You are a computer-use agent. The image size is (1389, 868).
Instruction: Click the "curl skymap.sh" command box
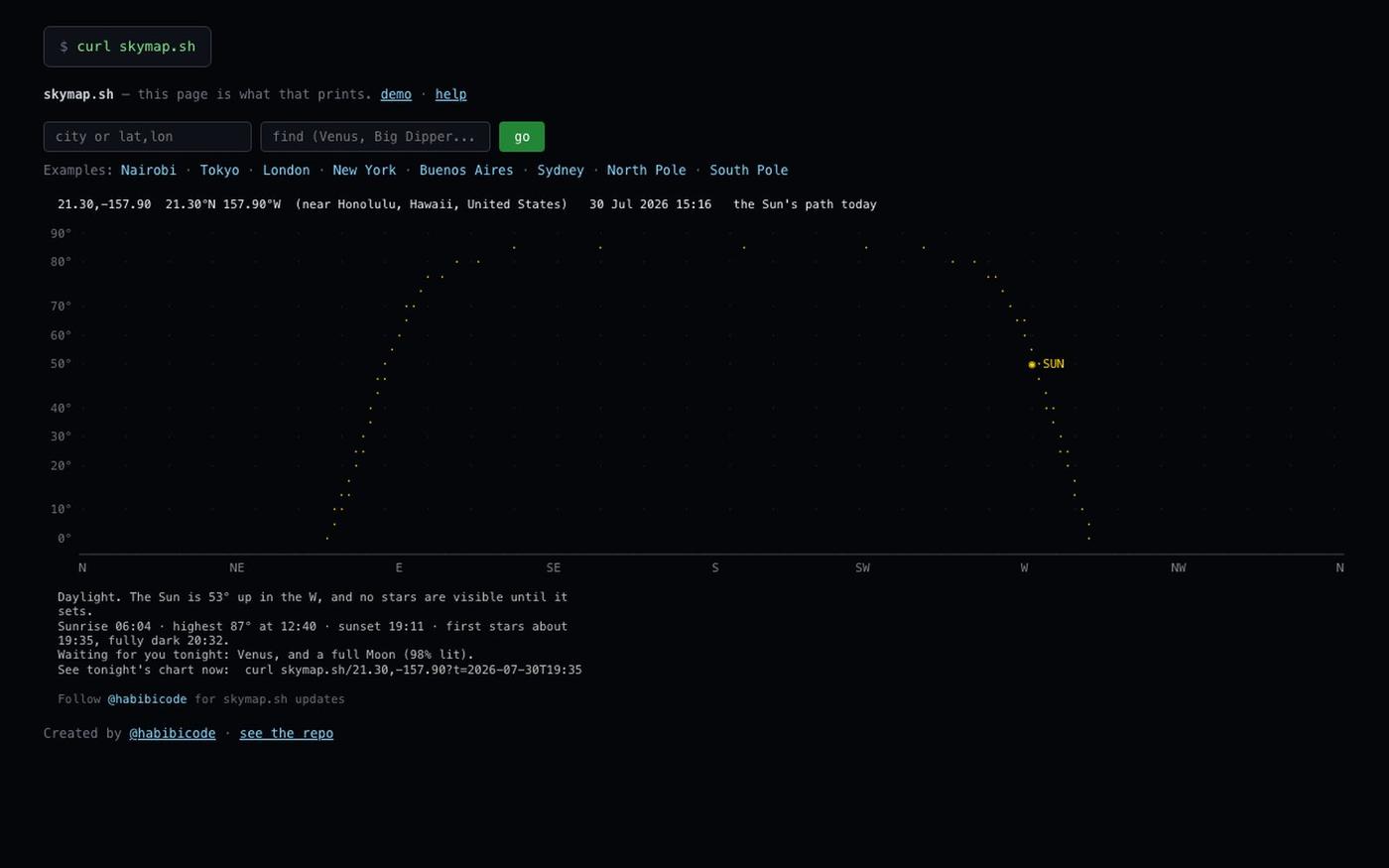pyautogui.click(x=127, y=47)
